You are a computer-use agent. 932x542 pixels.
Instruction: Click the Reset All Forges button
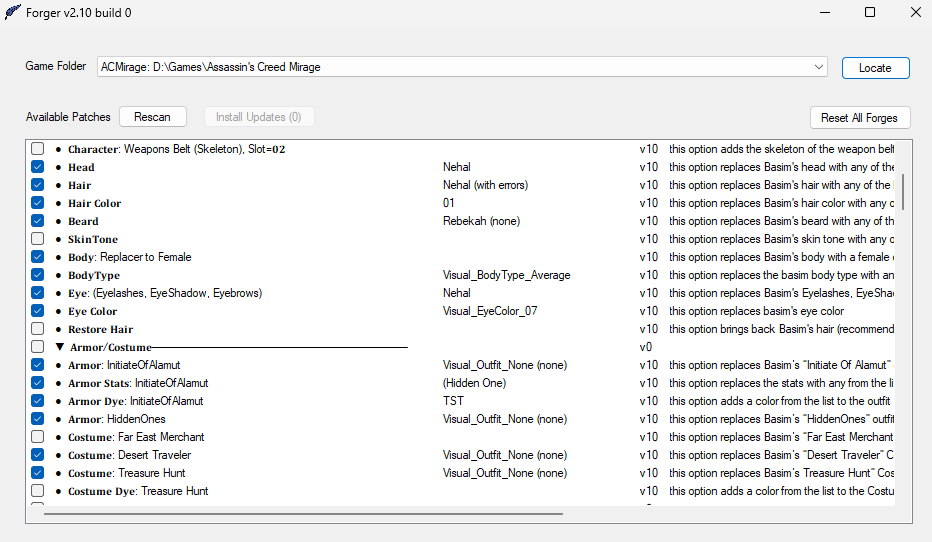(x=859, y=118)
